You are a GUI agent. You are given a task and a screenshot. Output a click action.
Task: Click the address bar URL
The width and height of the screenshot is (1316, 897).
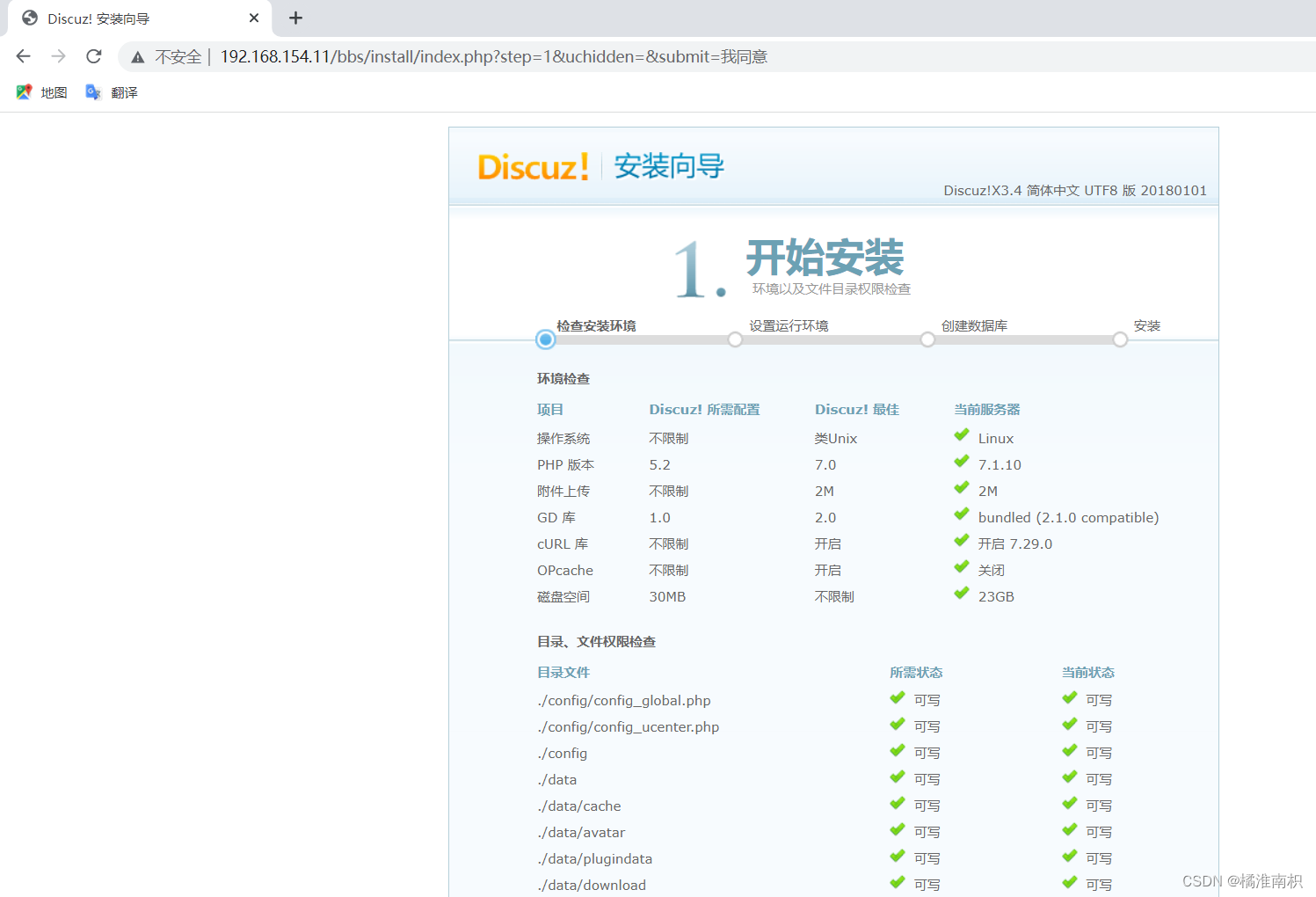(x=493, y=56)
